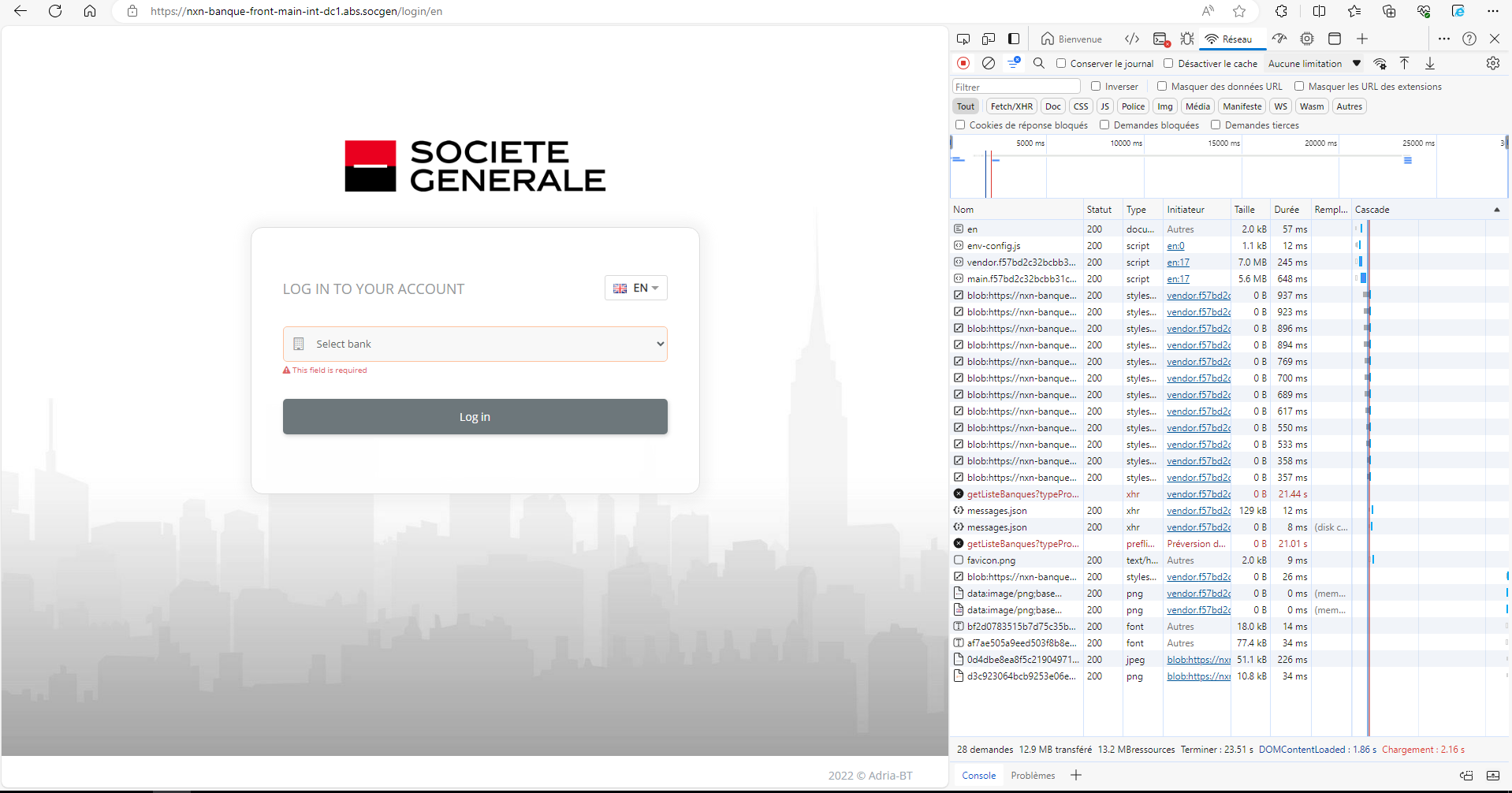Screen dimensions: 1512x793
Task: Open the Console drawer tab
Action: pyautogui.click(x=979, y=776)
